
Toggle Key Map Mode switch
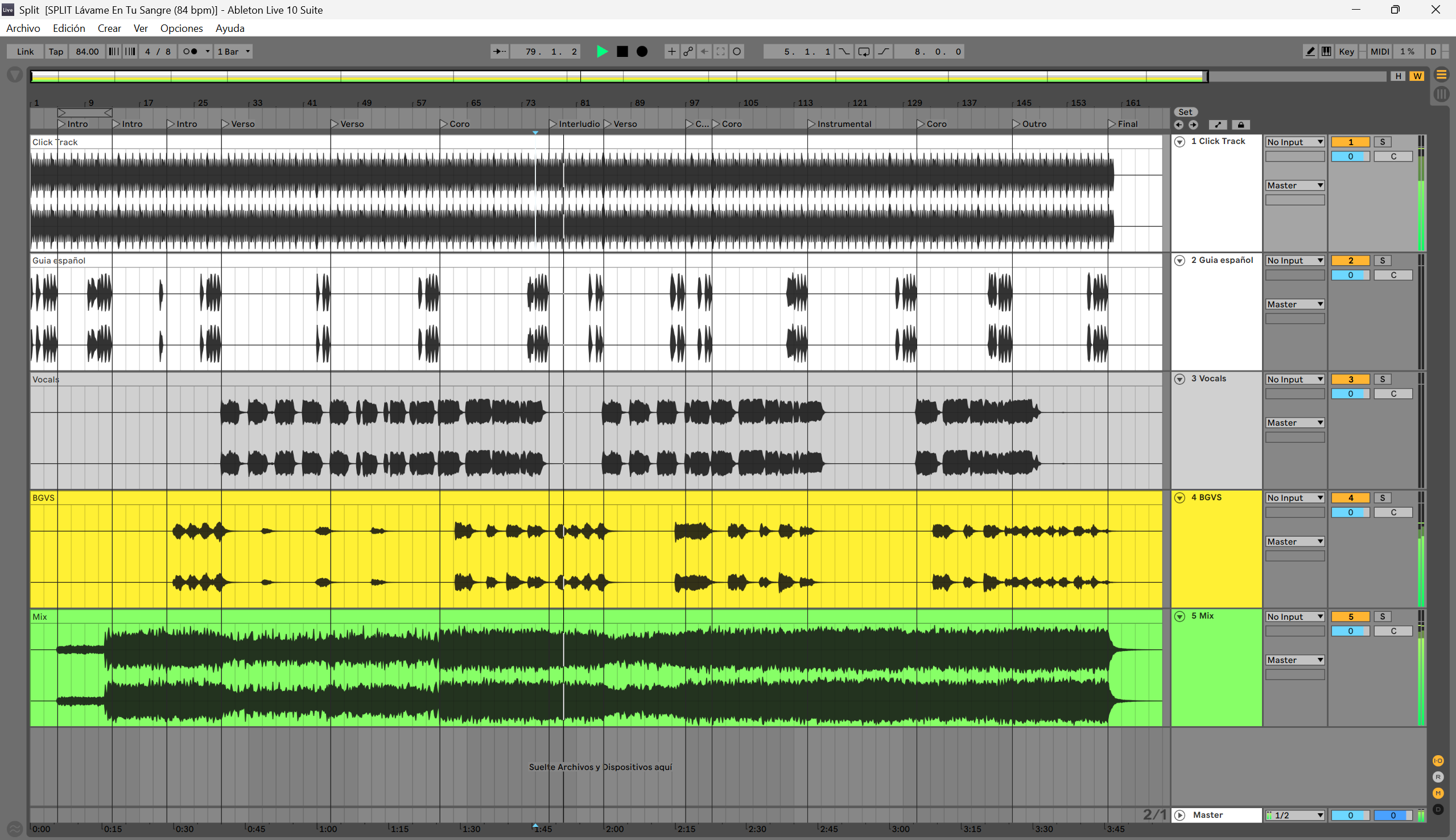point(1346,51)
